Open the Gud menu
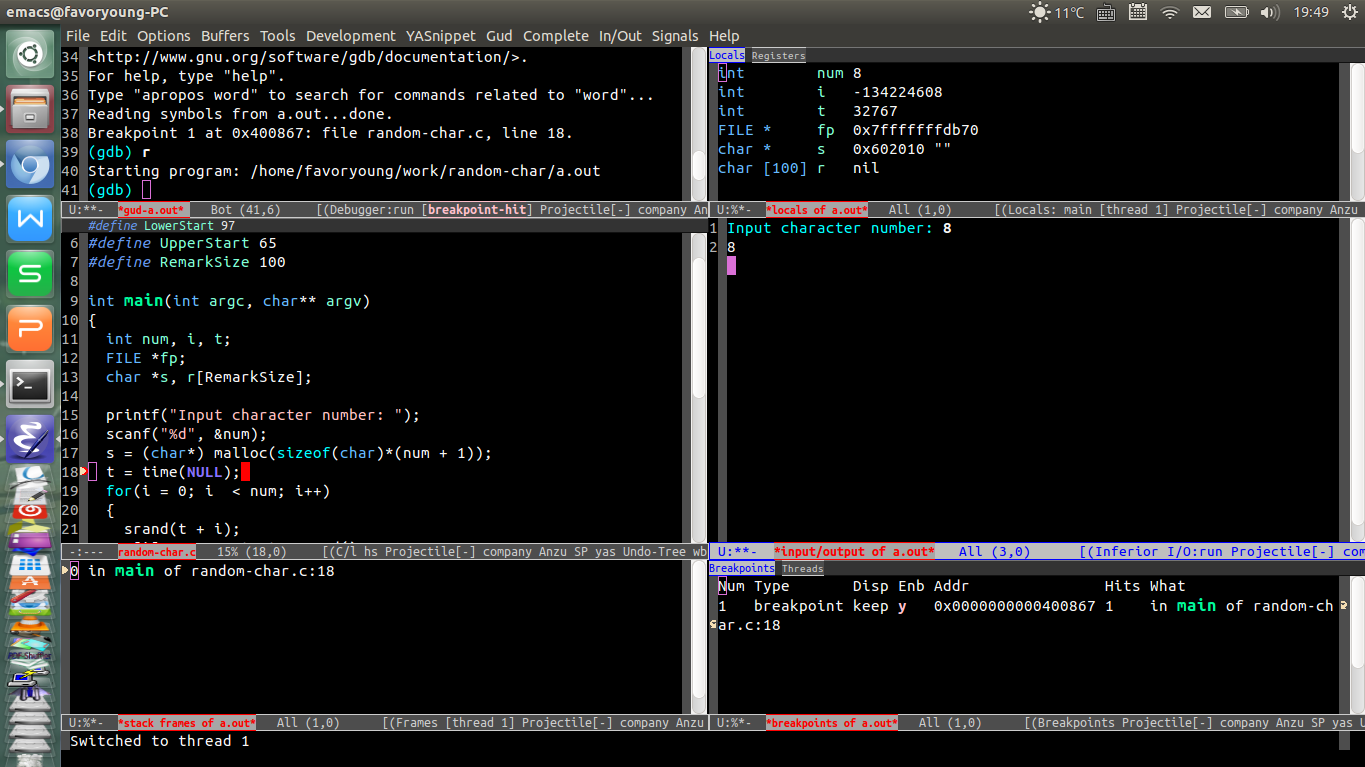This screenshot has height=767, width=1365. point(499,36)
